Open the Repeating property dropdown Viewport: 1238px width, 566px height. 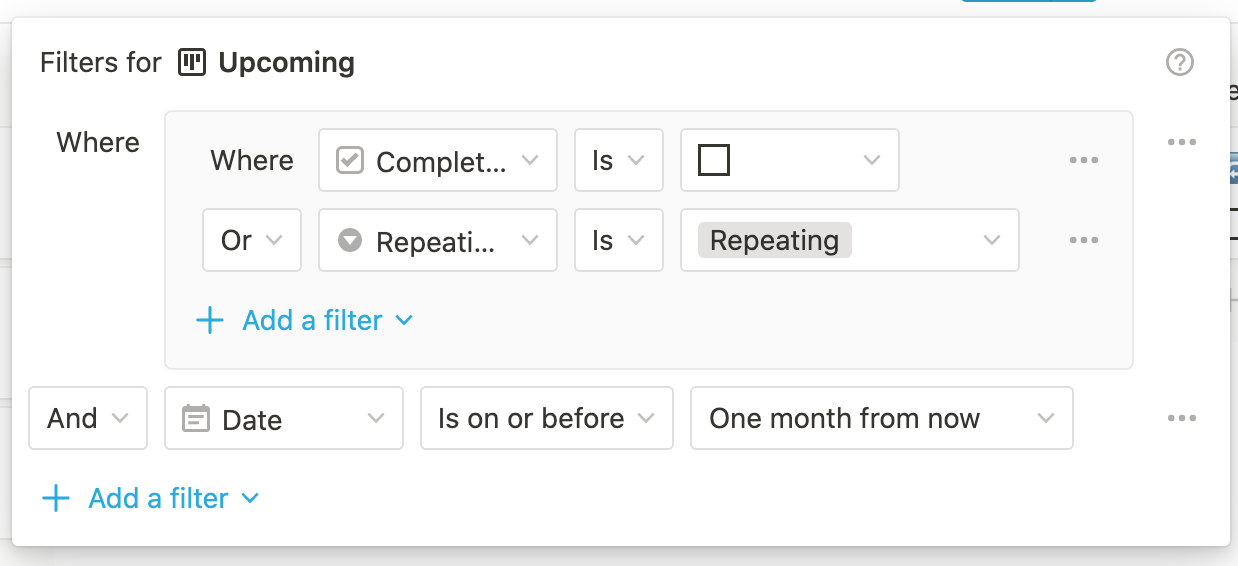coord(437,240)
